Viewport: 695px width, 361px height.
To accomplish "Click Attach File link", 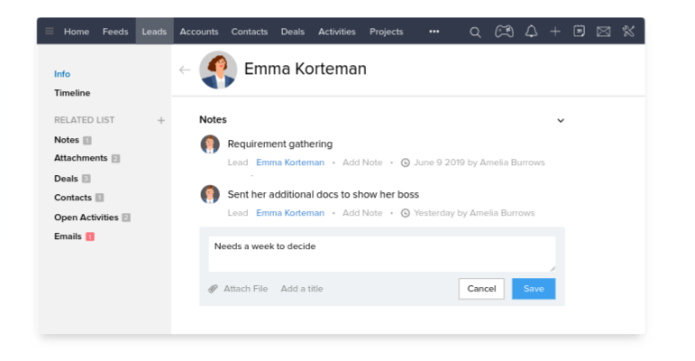I will 246,289.
